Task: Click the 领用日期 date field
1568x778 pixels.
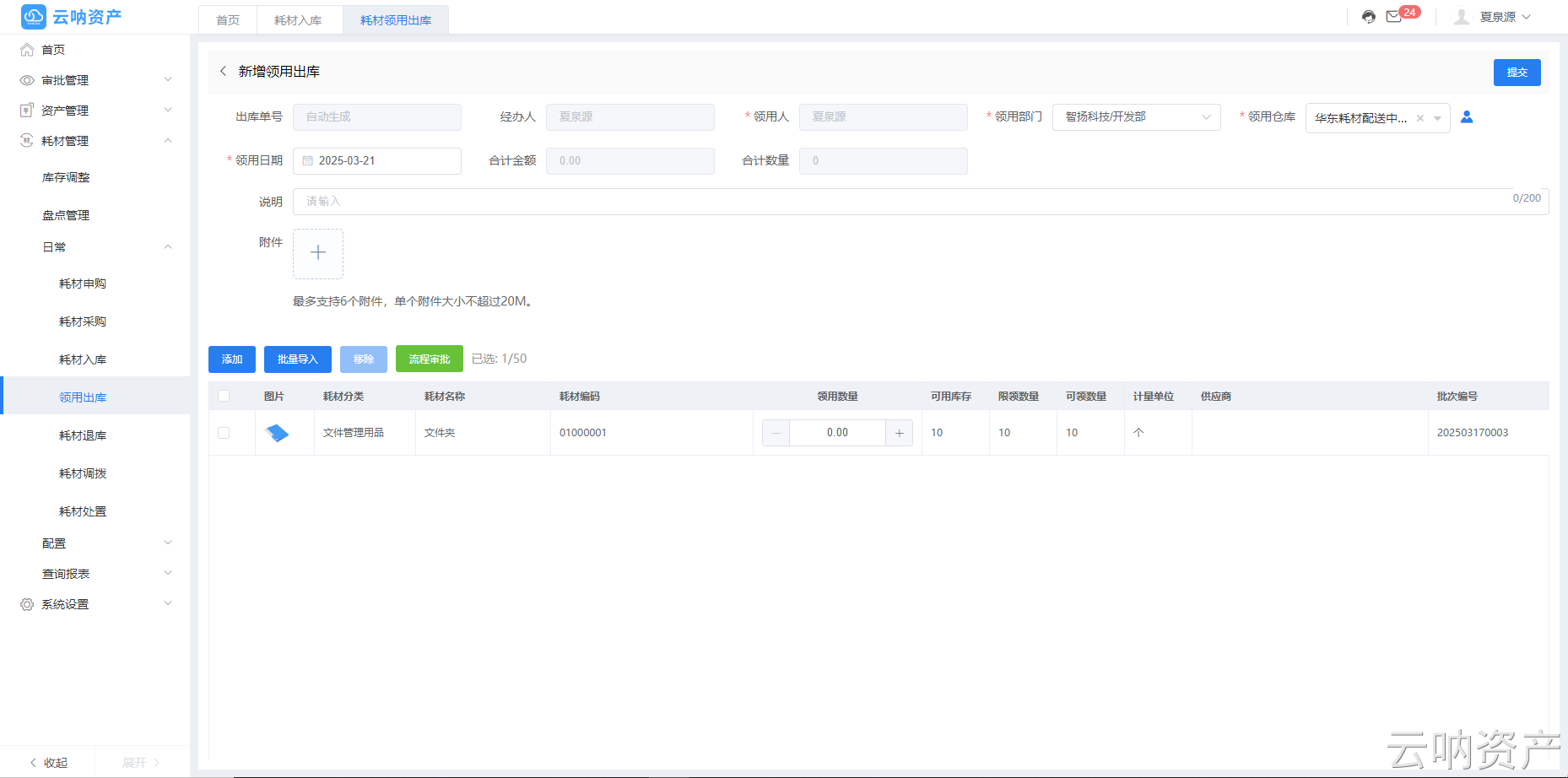Action: point(377,160)
